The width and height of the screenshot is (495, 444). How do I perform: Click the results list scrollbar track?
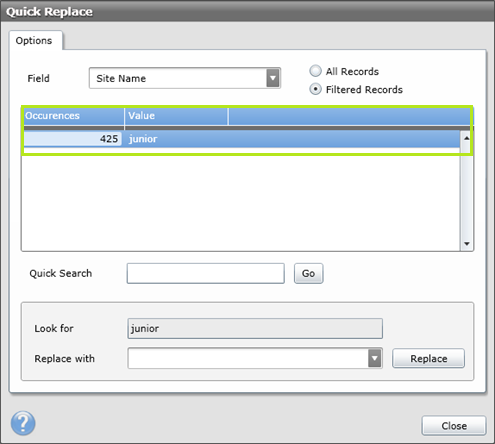point(467,192)
